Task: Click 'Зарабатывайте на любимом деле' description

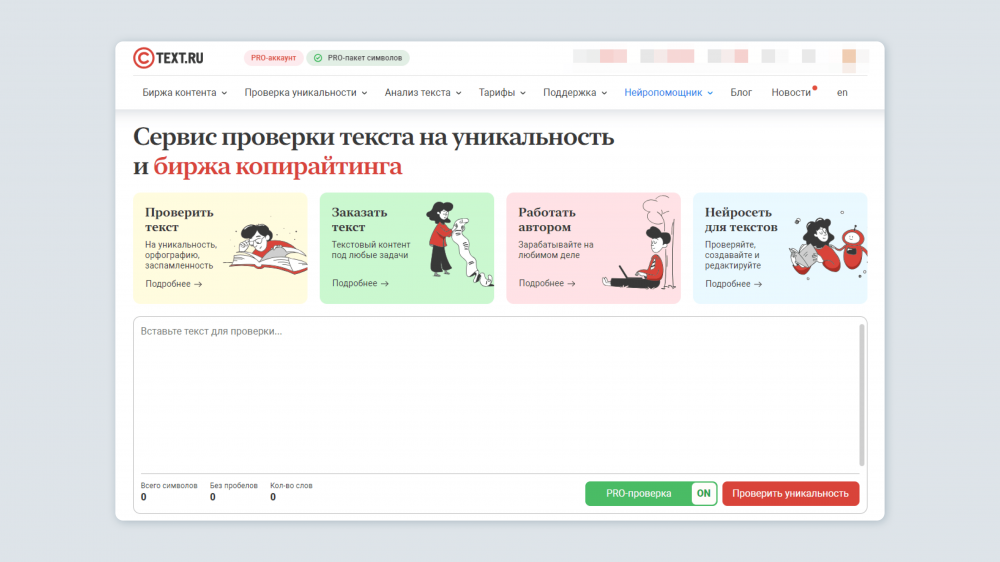Action: click(555, 249)
